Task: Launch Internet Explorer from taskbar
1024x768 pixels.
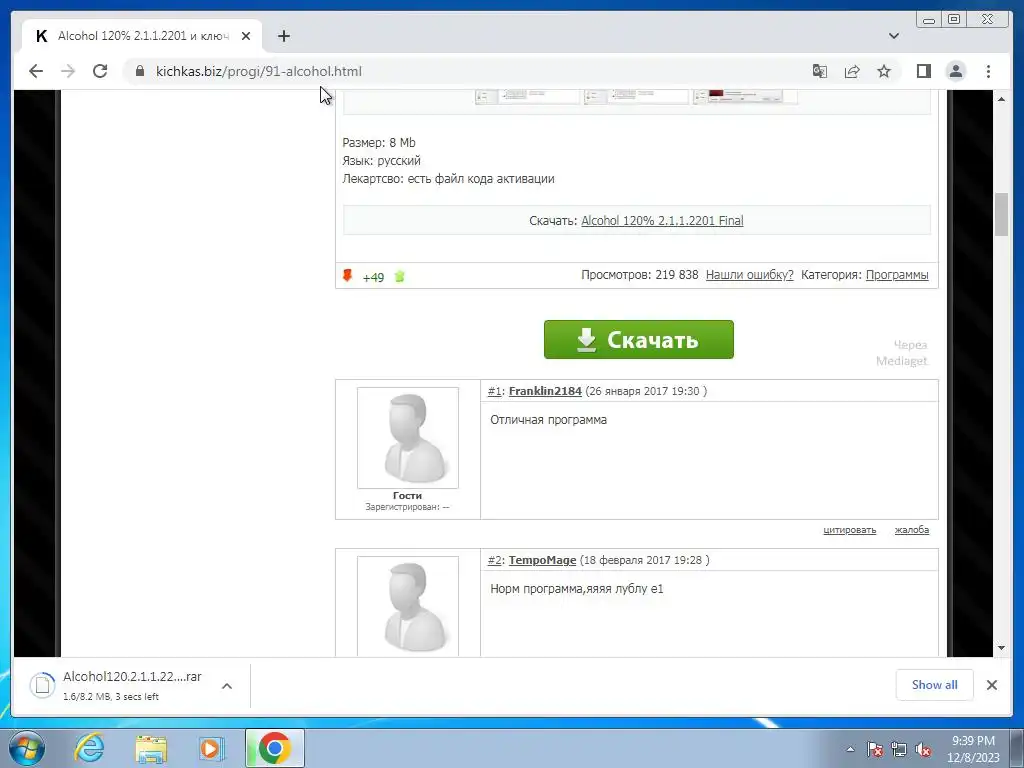Action: pyautogui.click(x=89, y=748)
